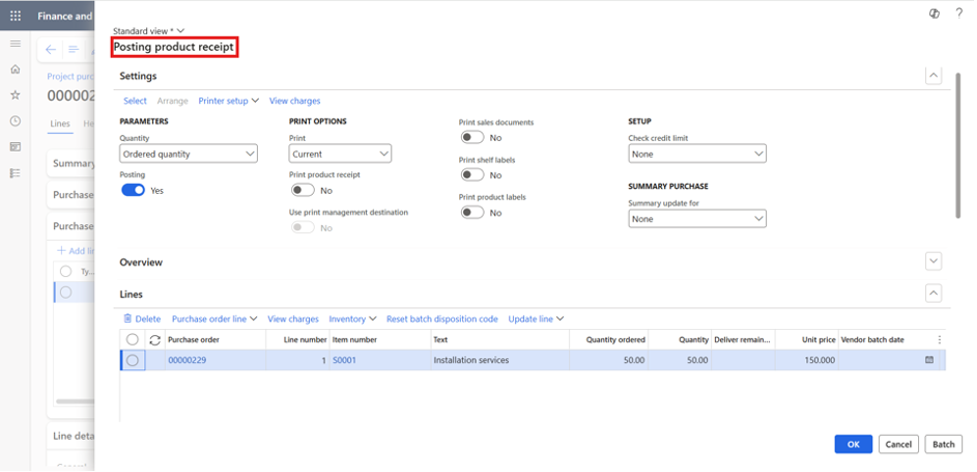Click the dialog vertical scrollbar

pos(958,145)
